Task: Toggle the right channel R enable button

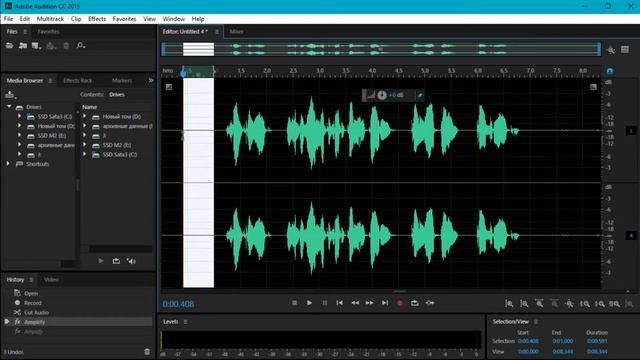Action: (x=631, y=236)
